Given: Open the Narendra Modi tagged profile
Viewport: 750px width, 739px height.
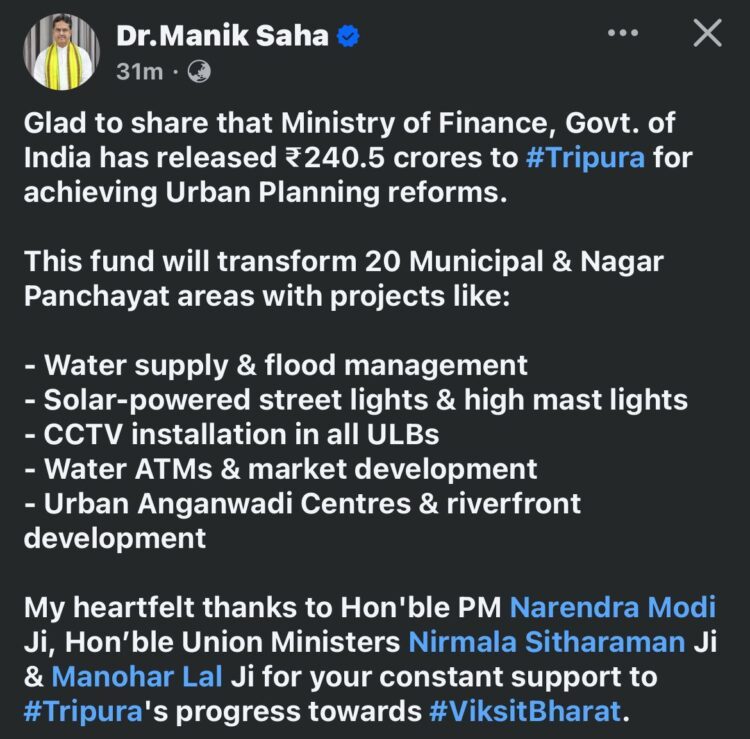Looking at the screenshot, I should coord(613,607).
